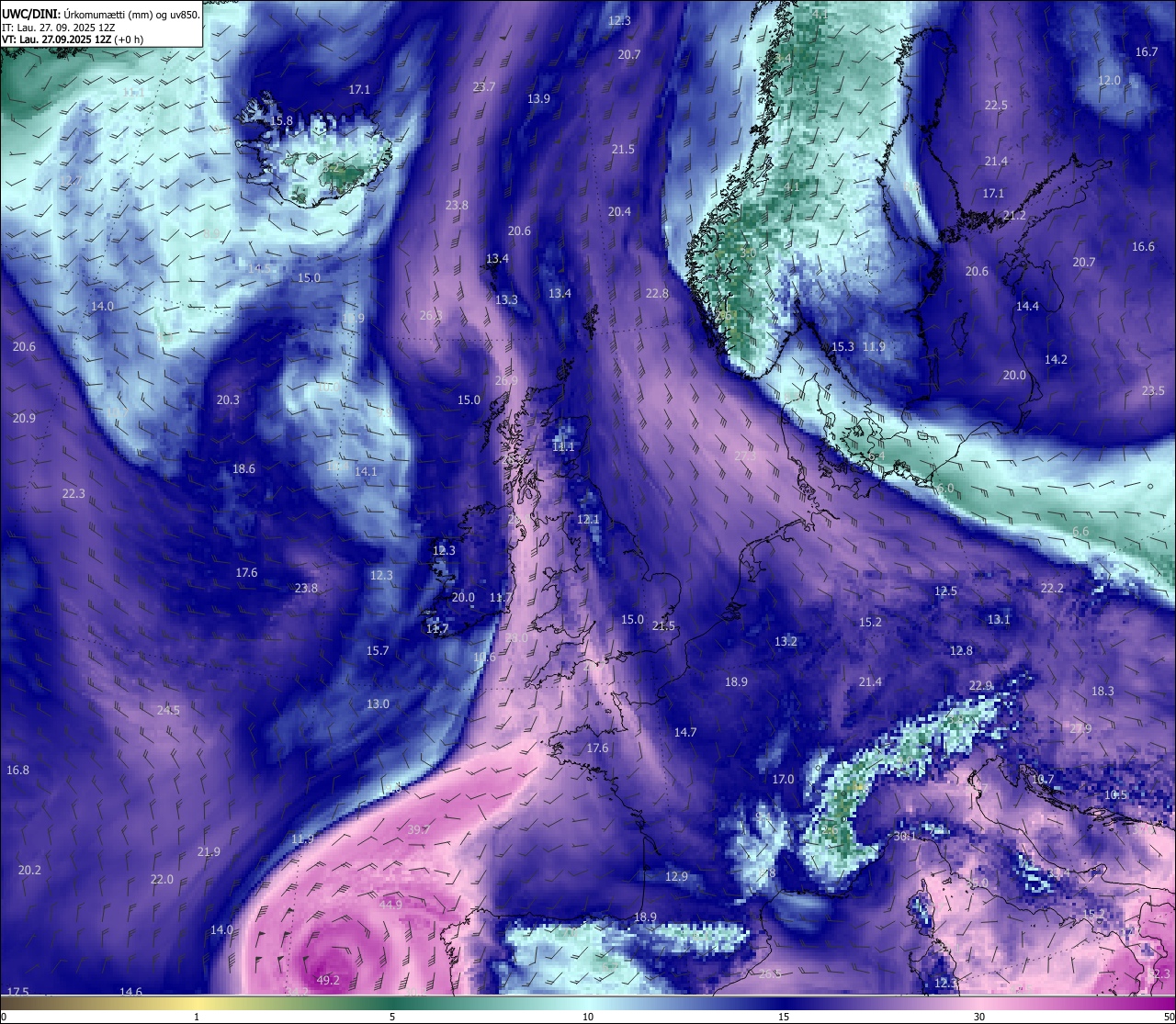This screenshot has height=1024, width=1176.
Task: Click the 13.1 value over Poland
Action: (999, 620)
